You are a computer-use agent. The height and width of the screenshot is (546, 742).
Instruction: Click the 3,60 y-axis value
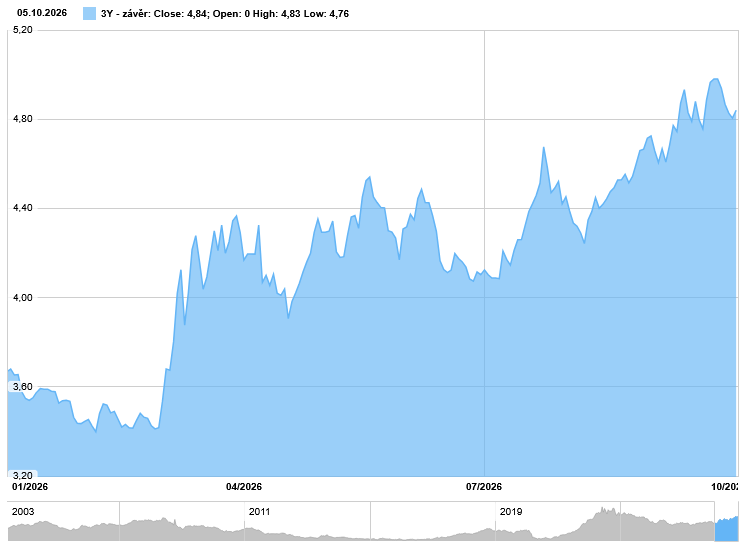tap(23, 387)
